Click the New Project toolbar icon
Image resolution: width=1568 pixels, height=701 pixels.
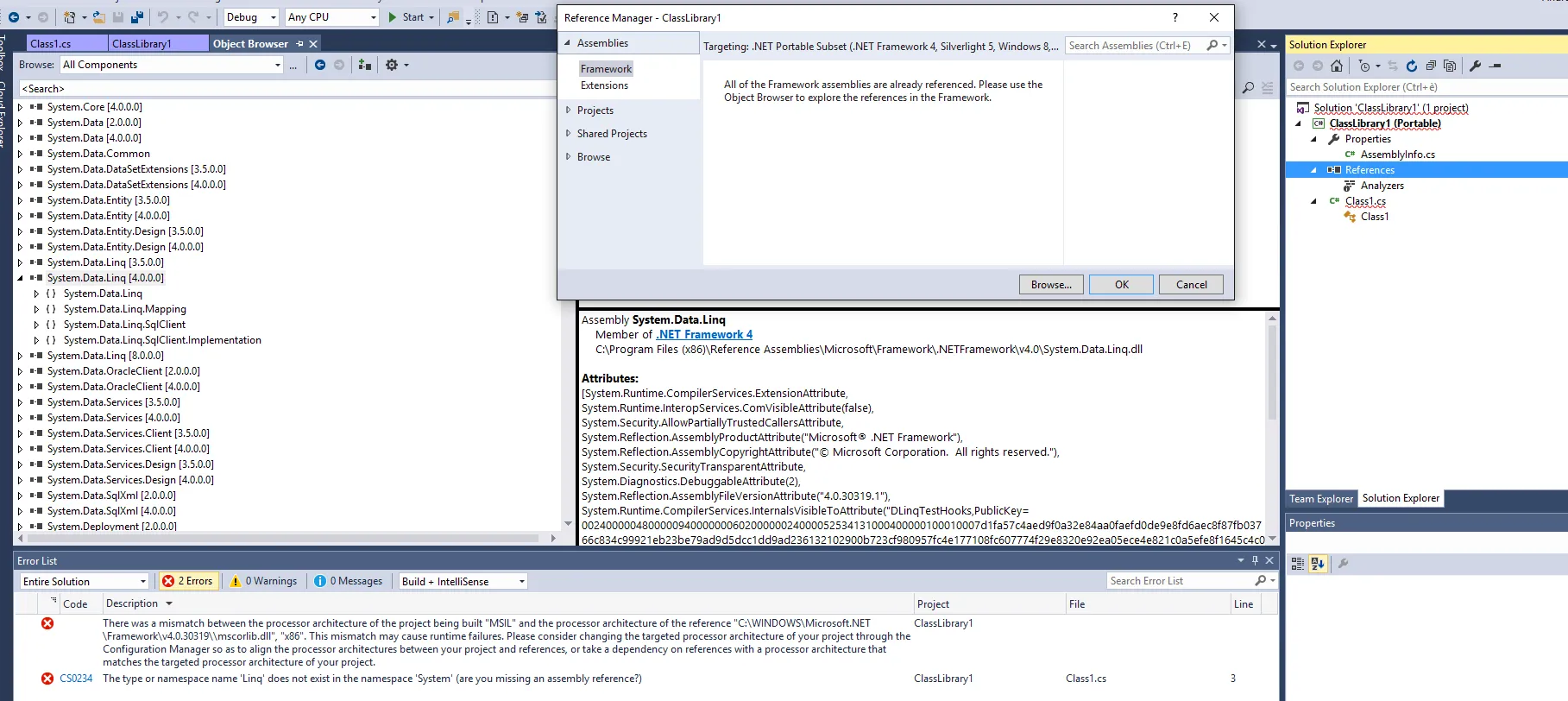[70, 17]
